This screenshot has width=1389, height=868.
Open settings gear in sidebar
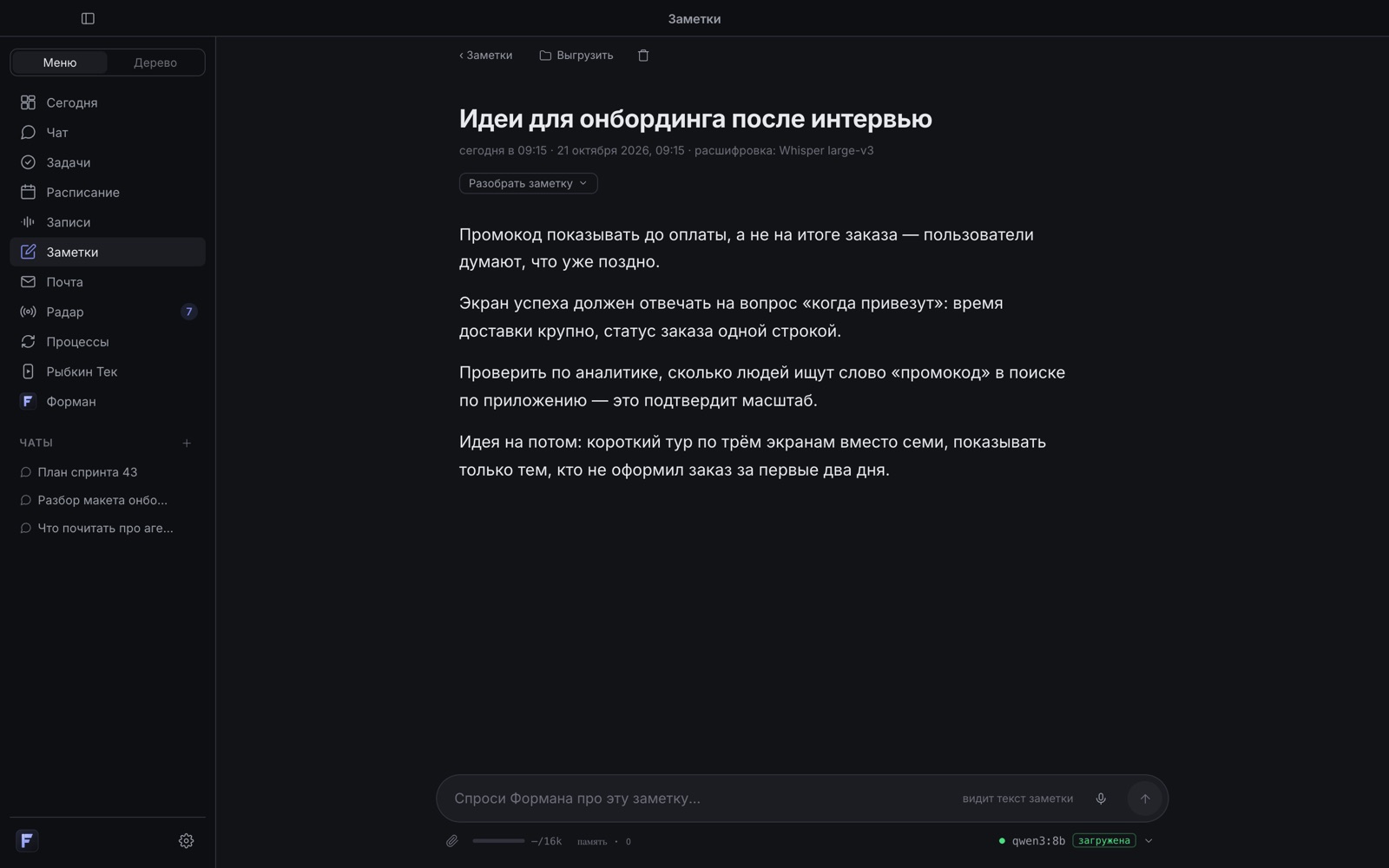click(186, 841)
